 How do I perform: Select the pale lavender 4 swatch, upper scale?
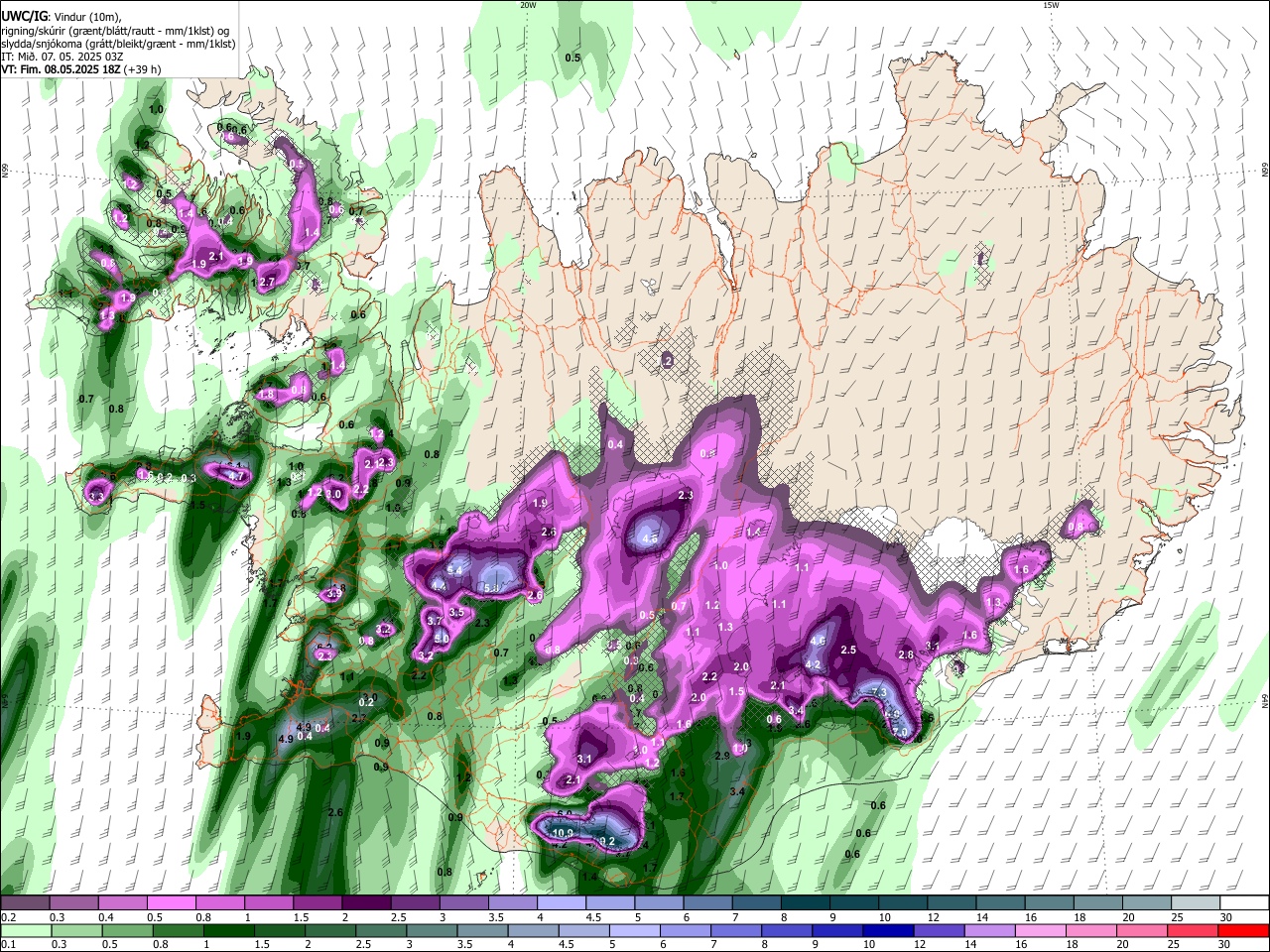(x=561, y=903)
